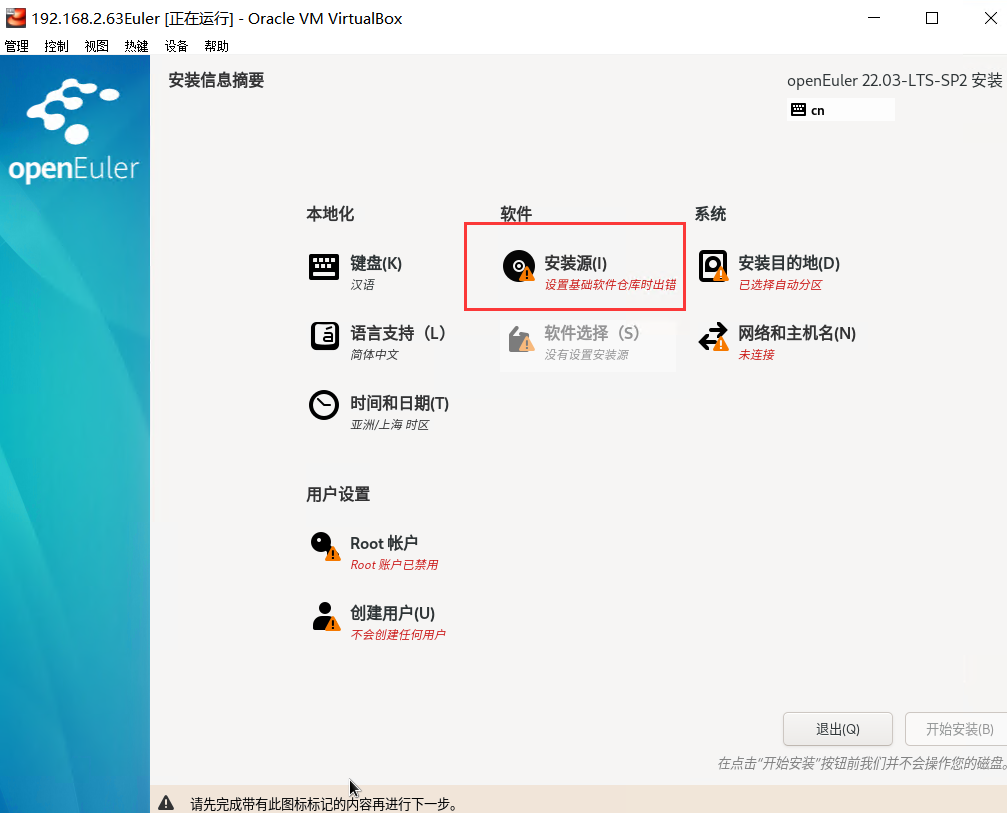Click 没有设置安装源 status text
Screen dimensions: 1007x813
point(586,354)
